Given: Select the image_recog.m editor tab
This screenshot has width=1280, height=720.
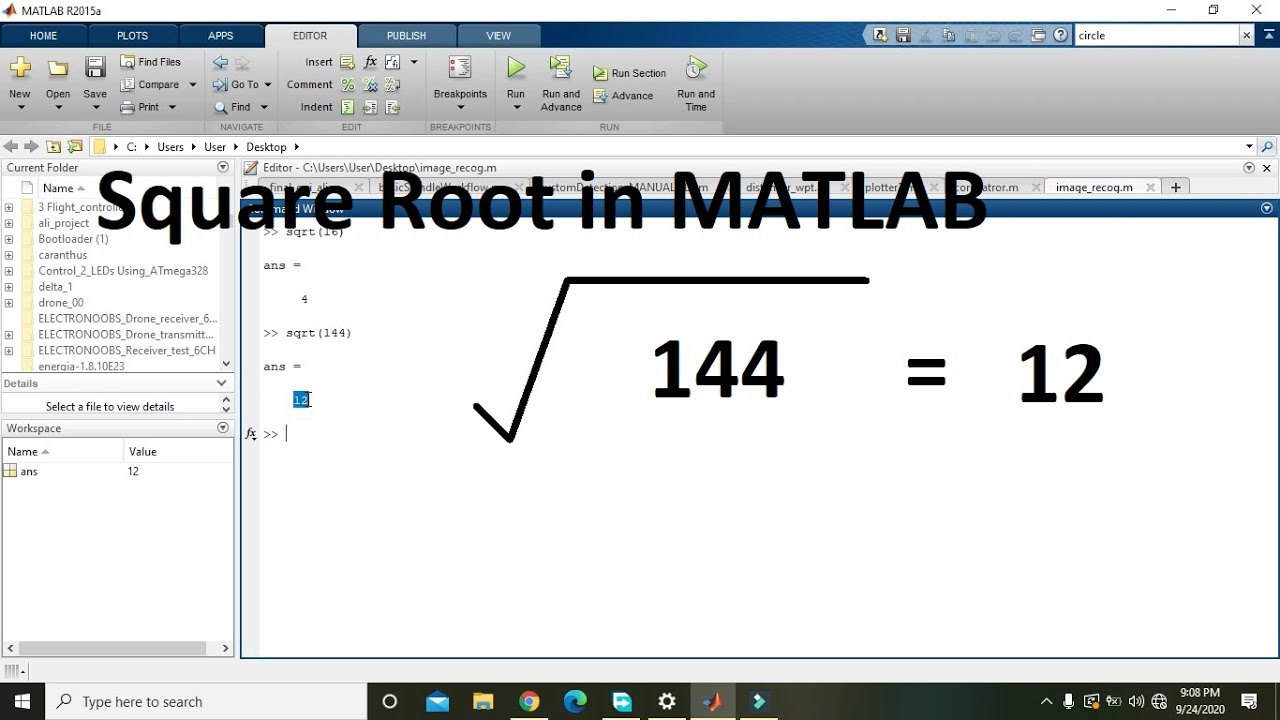Looking at the screenshot, I should tap(1094, 187).
